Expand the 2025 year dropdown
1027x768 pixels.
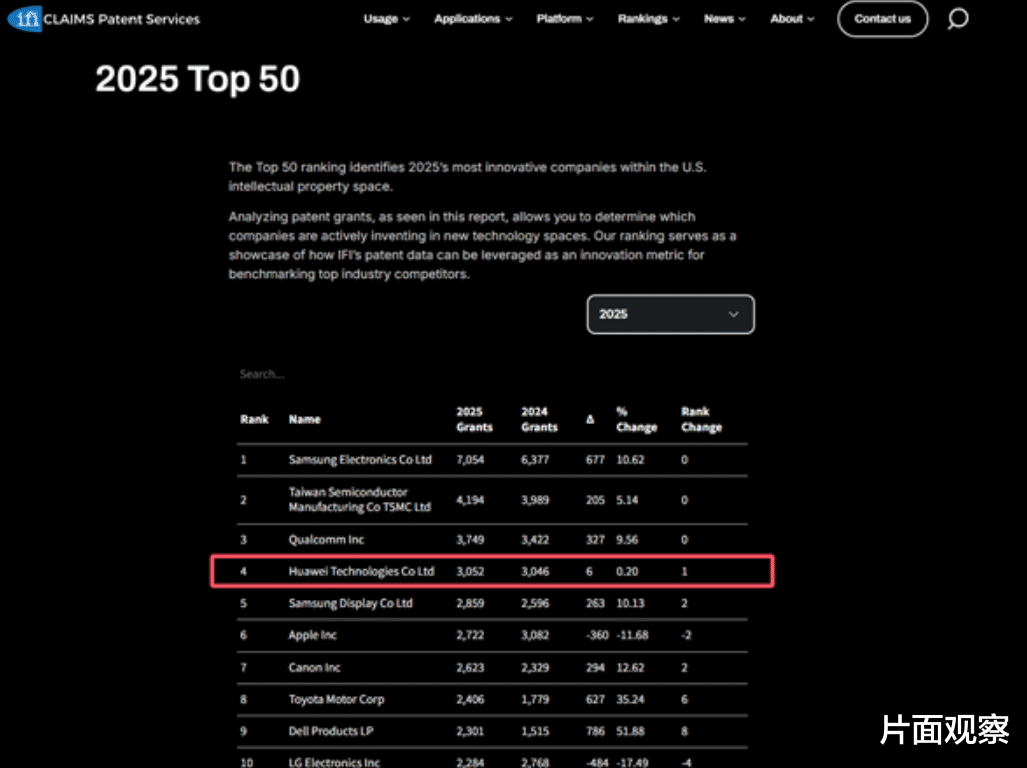point(670,314)
